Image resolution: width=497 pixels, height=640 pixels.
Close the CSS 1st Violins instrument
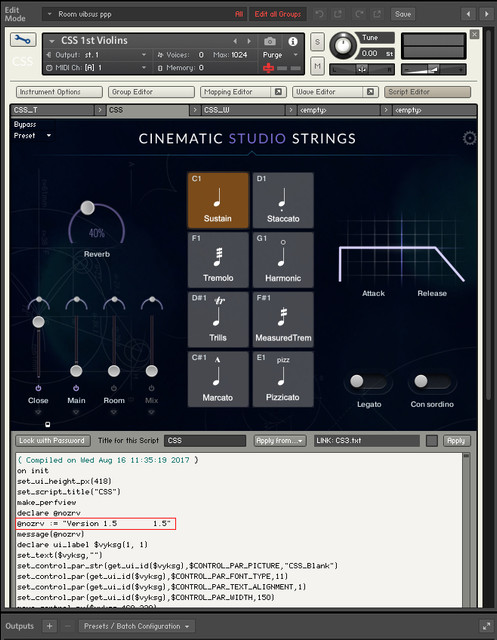click(474, 34)
